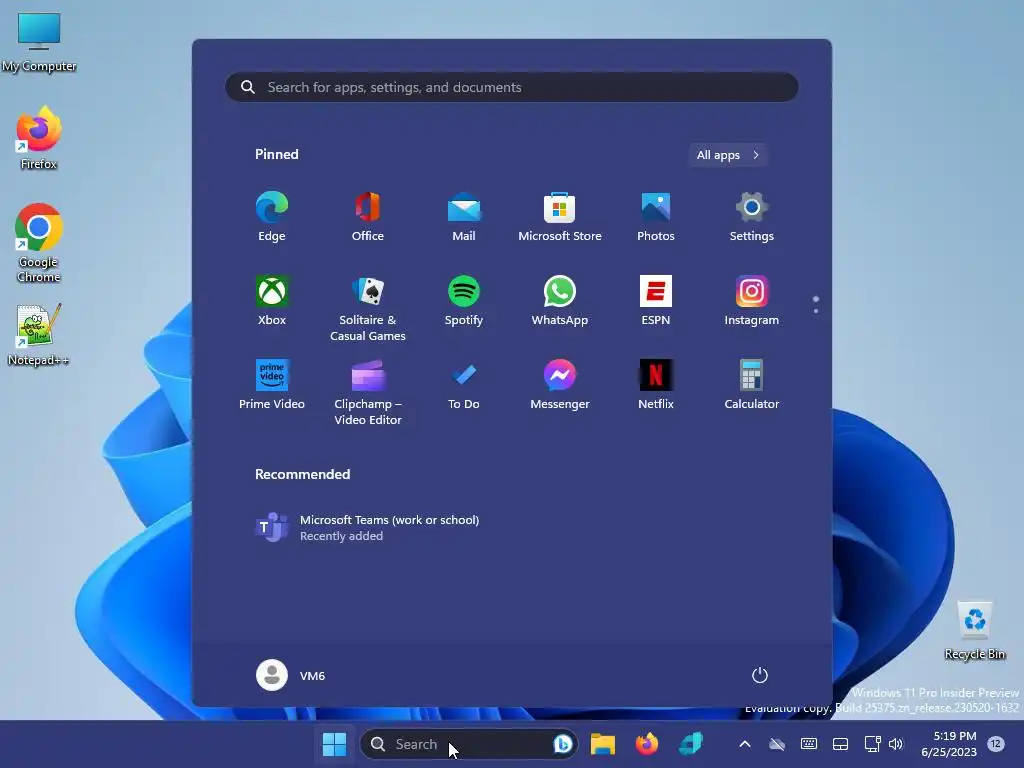Open the teal app next to Firefox on taskbar

[x=691, y=744]
